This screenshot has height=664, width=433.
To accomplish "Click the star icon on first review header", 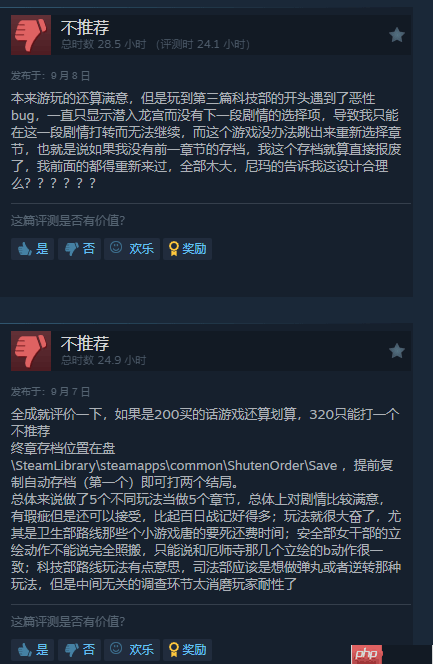I will pos(397,35).
